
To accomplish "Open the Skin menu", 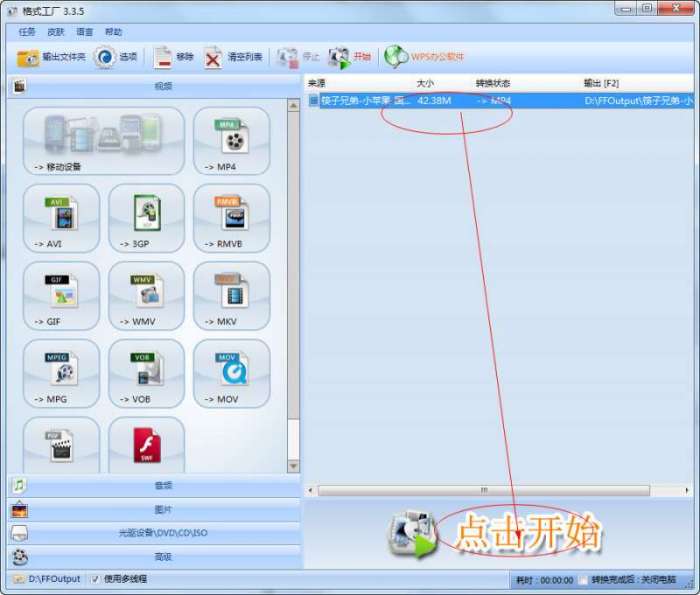I will (x=56, y=32).
